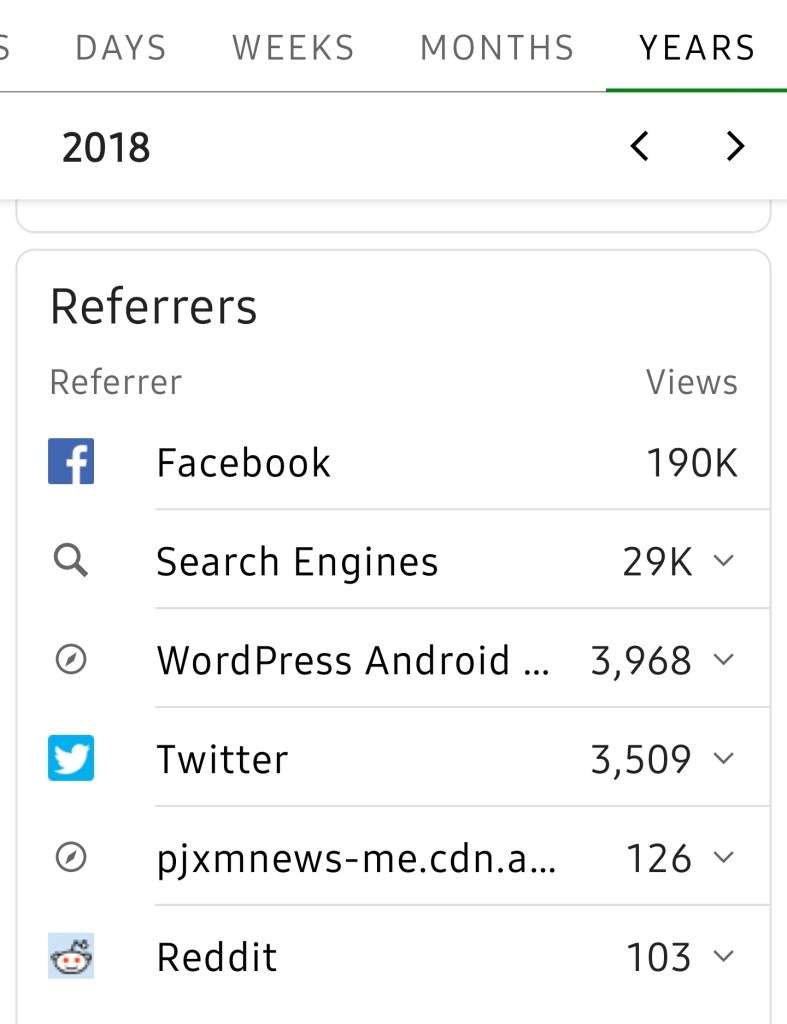
Task: Go to next year with right arrow
Action: (x=735, y=146)
